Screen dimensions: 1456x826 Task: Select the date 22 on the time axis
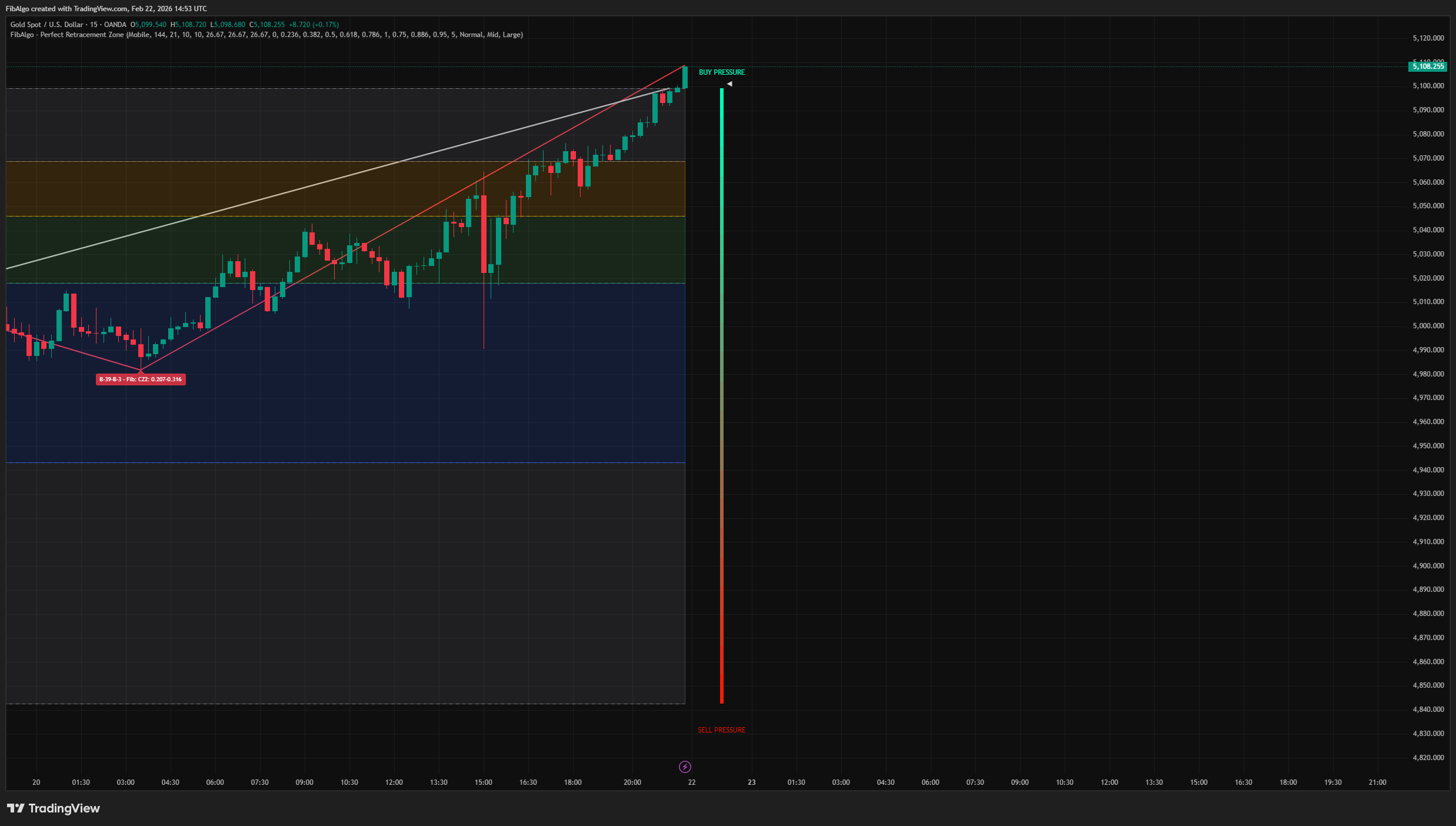(x=691, y=782)
